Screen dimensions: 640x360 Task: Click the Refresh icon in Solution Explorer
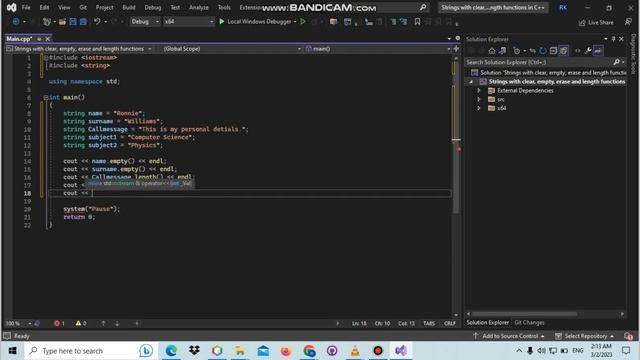coord(543,51)
